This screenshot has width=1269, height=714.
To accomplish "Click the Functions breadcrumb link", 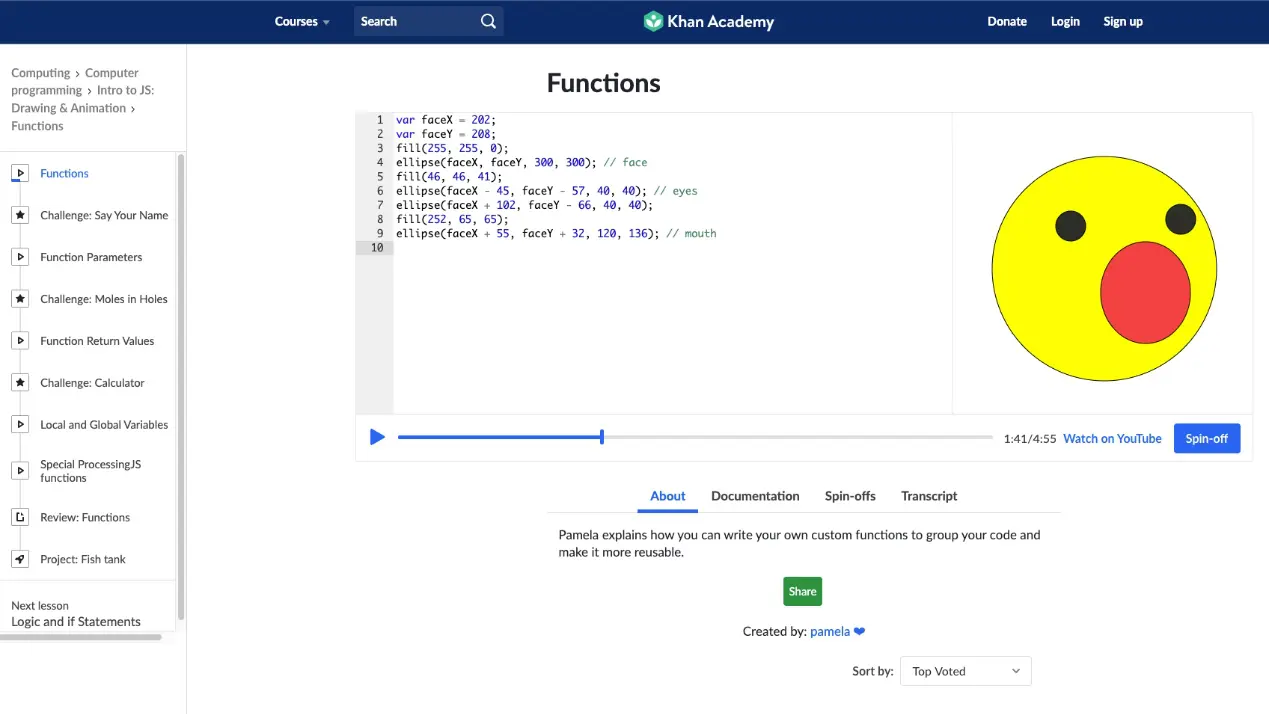I will pos(37,126).
